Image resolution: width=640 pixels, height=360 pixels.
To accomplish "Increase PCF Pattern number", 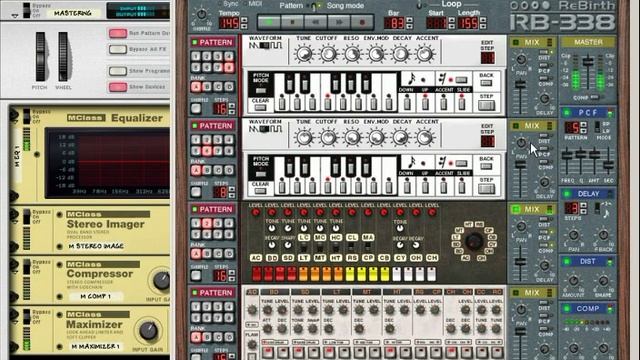I will click(584, 125).
